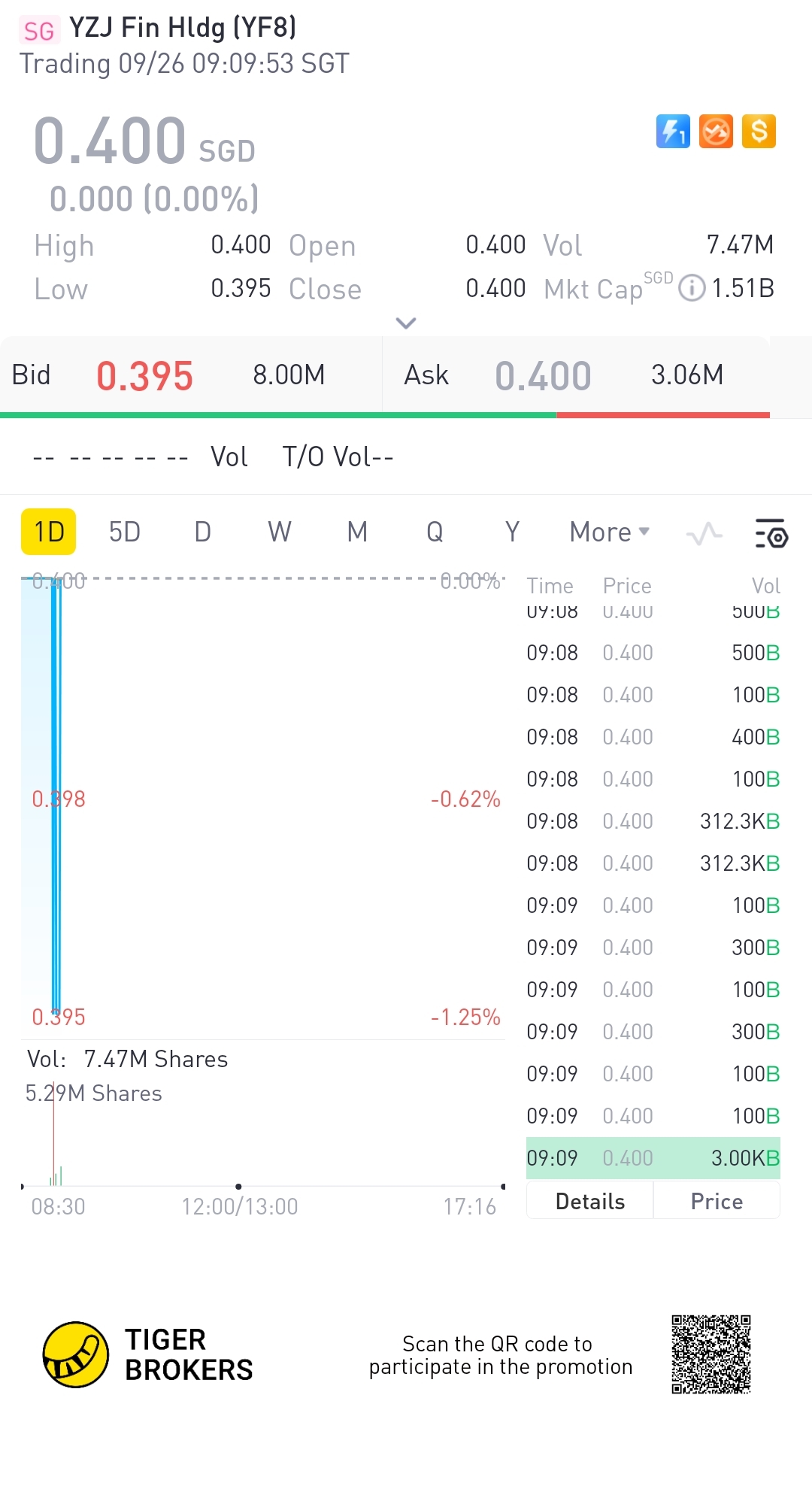Open the More timeframe dropdown

609,532
